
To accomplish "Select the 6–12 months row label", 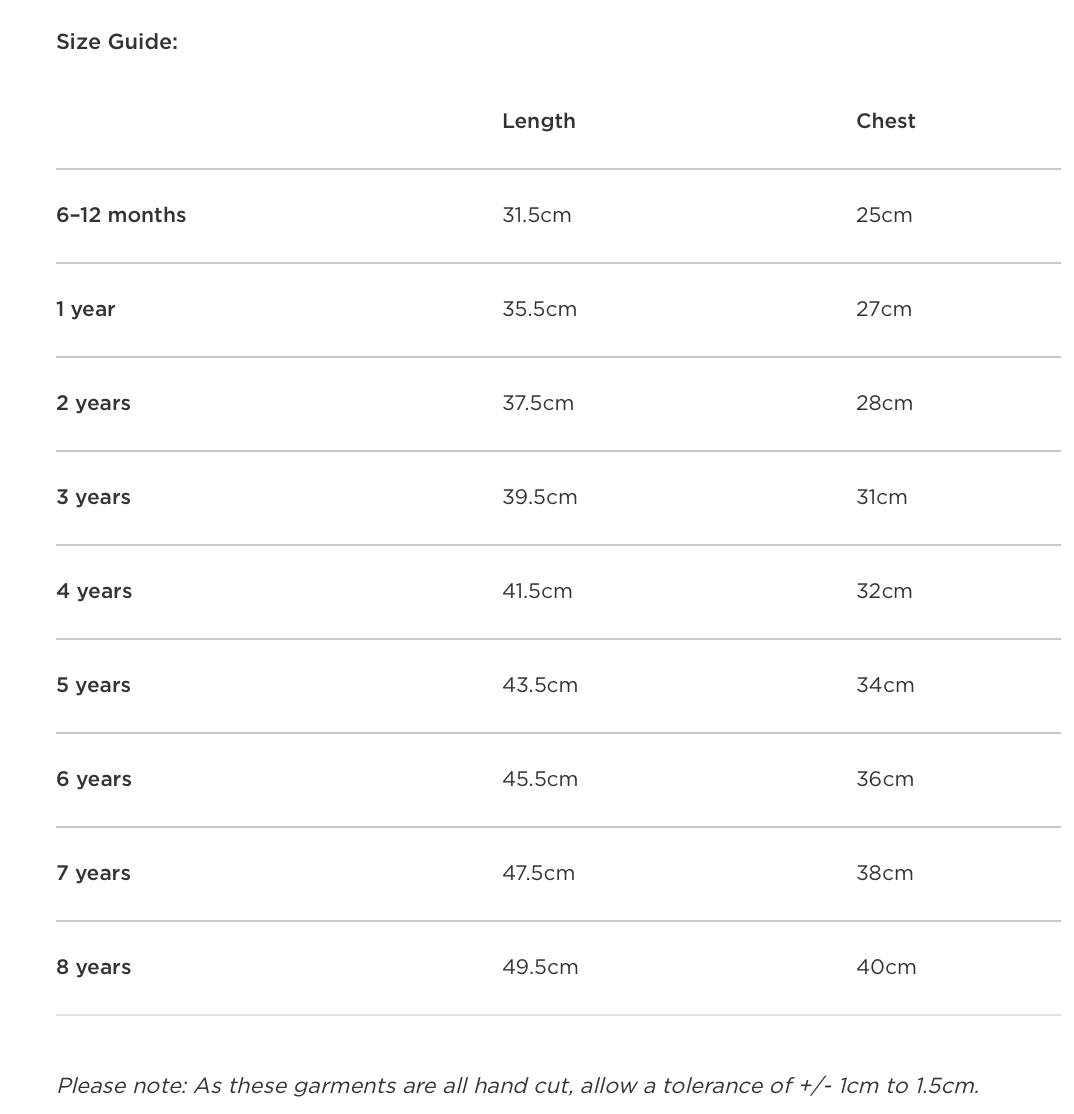I will point(121,215).
